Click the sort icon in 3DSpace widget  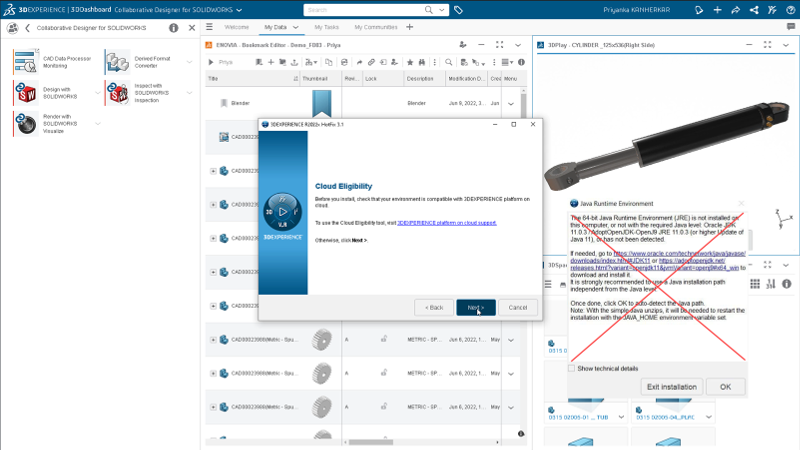770,284
